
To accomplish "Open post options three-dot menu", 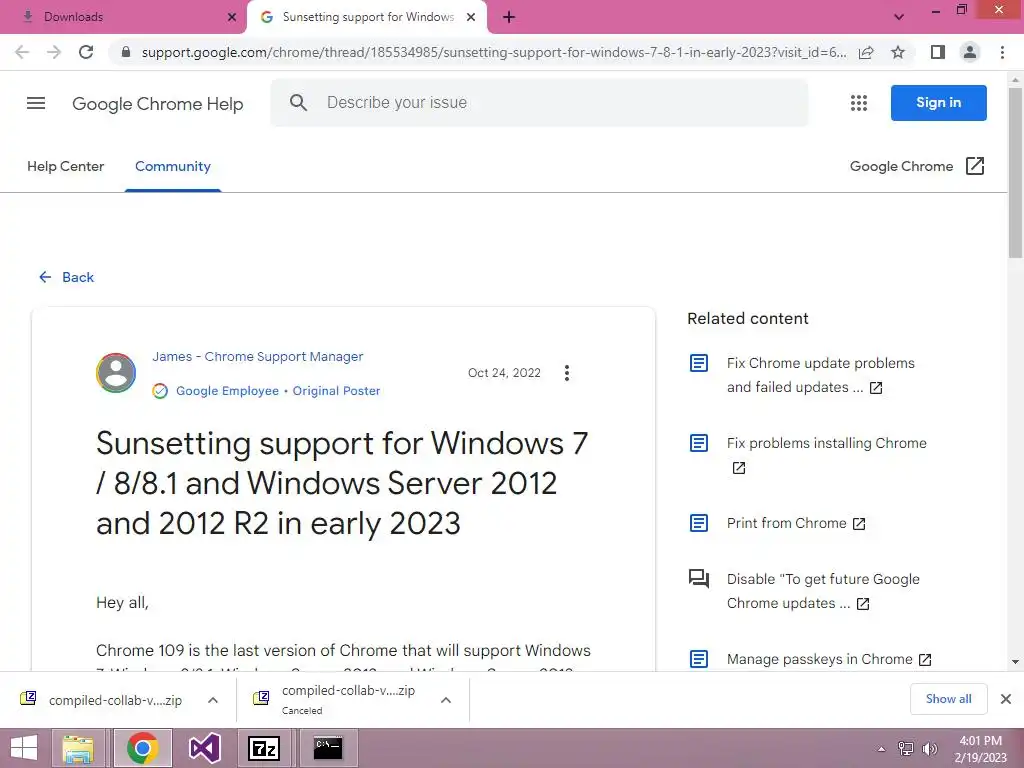I will pos(567,373).
